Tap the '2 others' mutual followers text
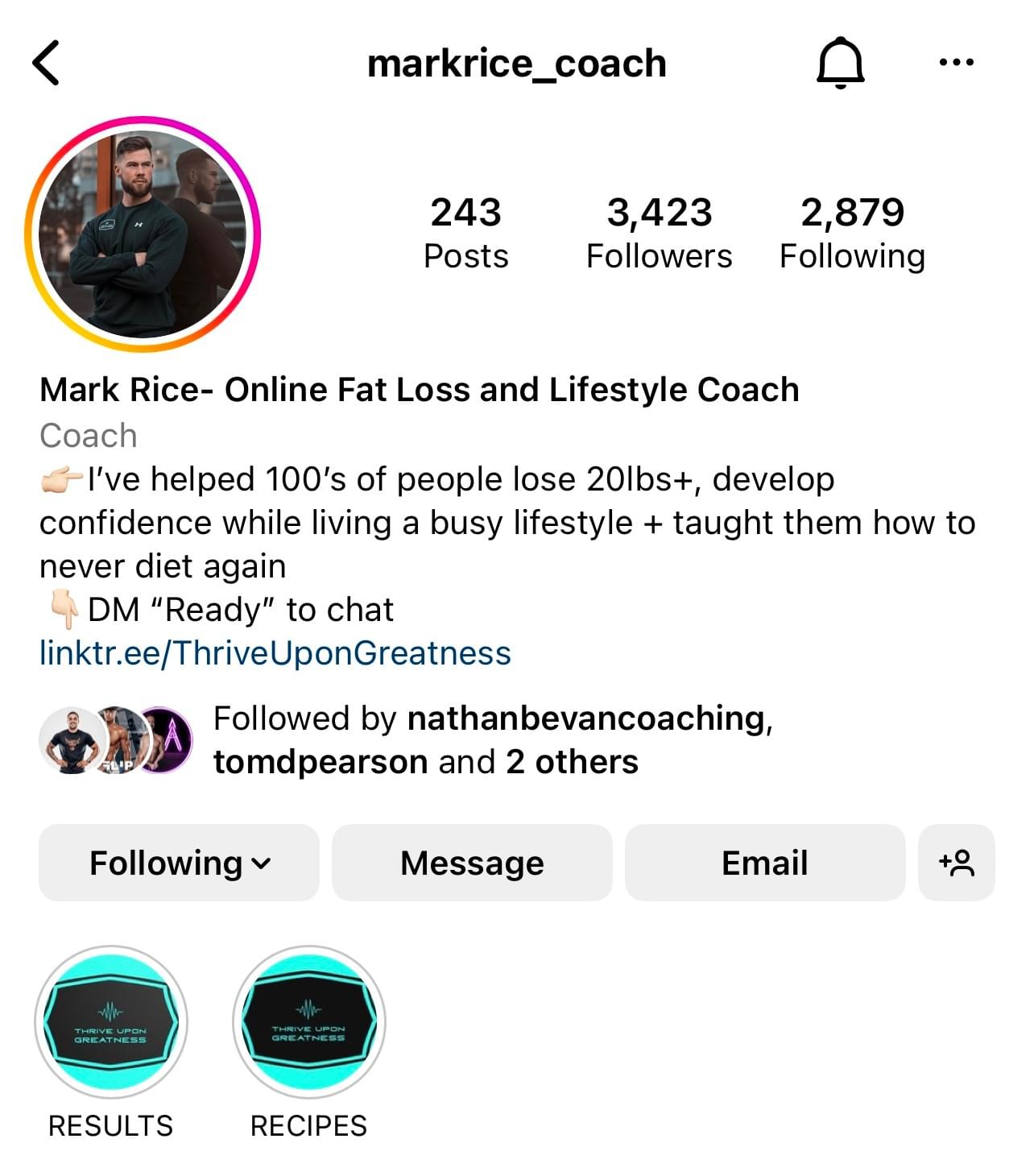Image resolution: width=1034 pixels, height=1176 pixels. tap(572, 762)
